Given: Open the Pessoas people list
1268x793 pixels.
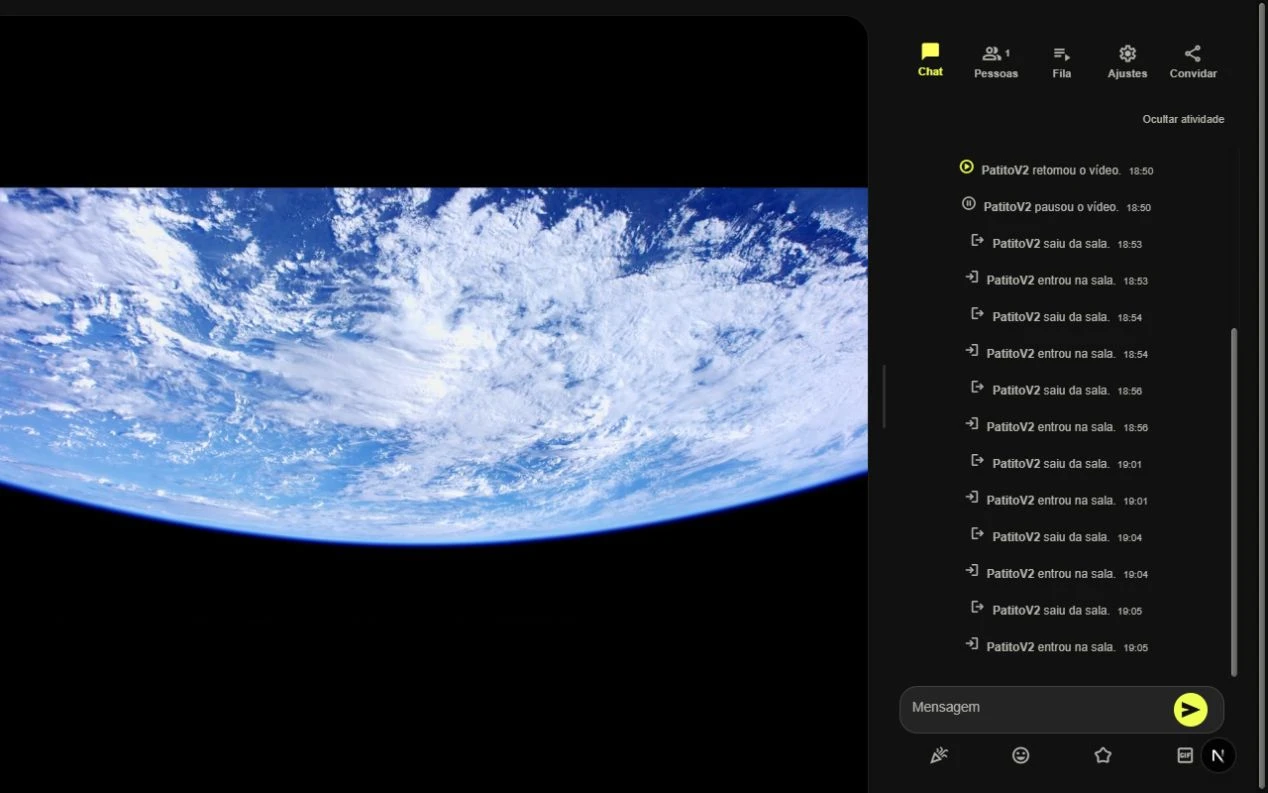Looking at the screenshot, I should tap(996, 62).
